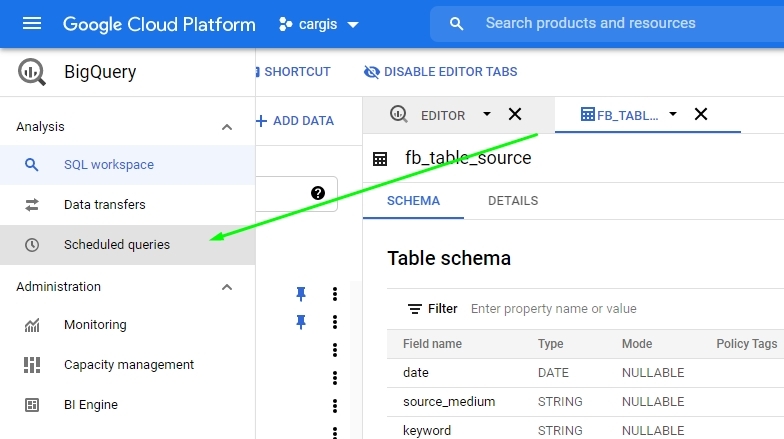Open BI Engine in the sidebar
Viewport: 784px width, 439px height.
[128, 404]
